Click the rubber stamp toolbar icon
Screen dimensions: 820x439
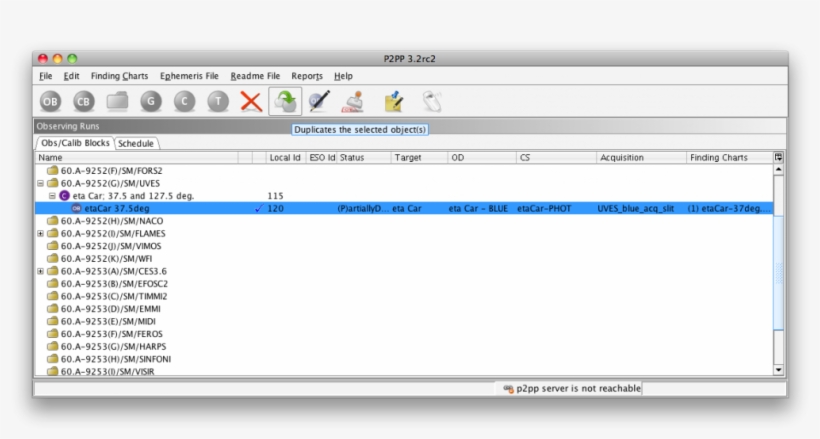pyautogui.click(x=353, y=101)
